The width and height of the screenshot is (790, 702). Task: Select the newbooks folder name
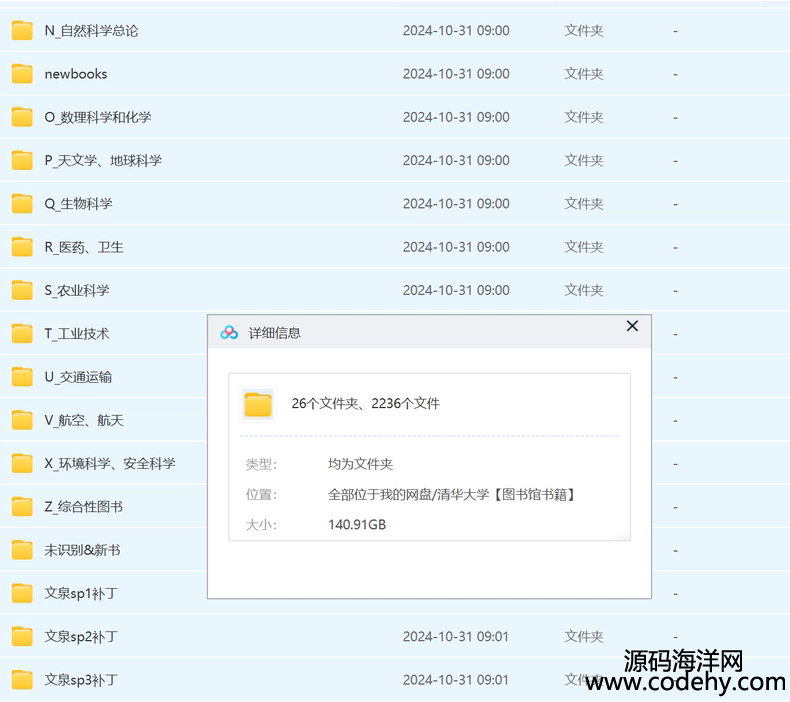(76, 74)
